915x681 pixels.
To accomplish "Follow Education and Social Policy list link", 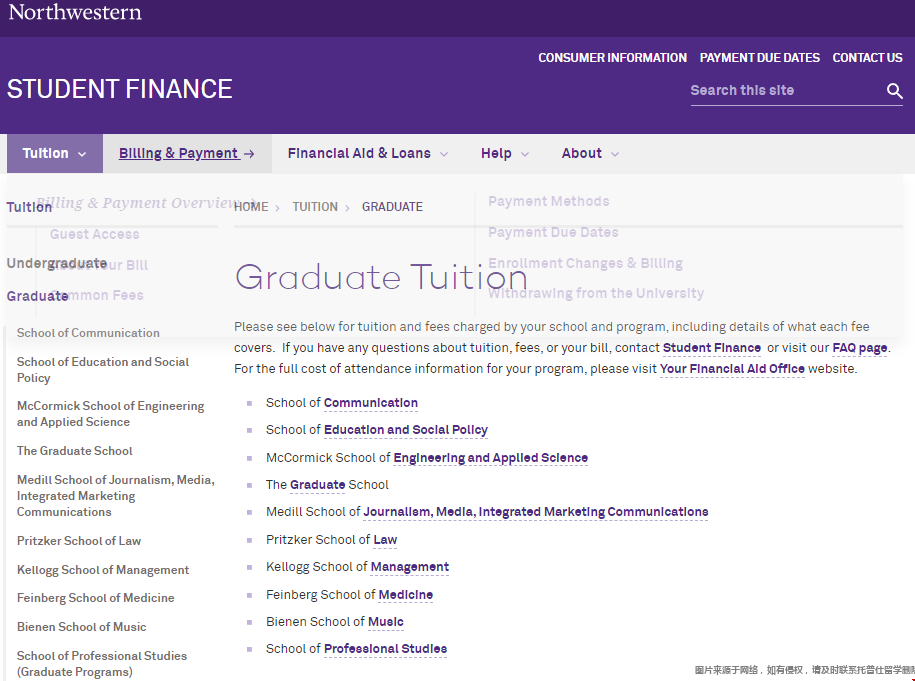I will coord(406,430).
